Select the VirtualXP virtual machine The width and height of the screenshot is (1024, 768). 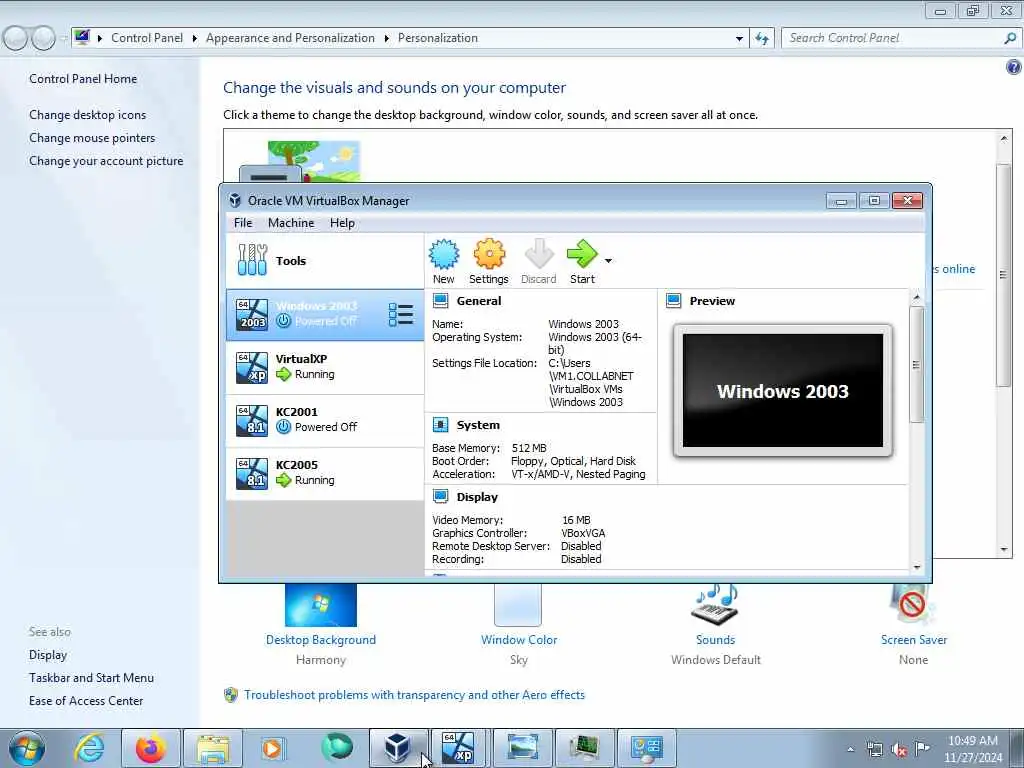325,367
